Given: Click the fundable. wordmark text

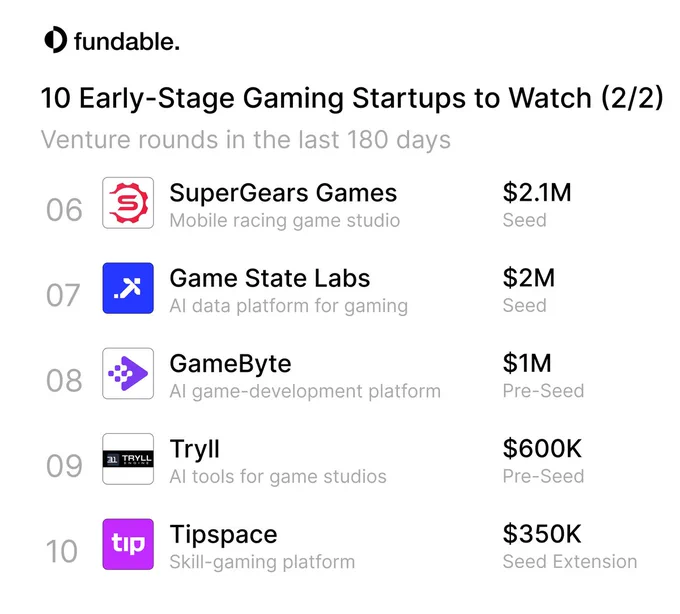Looking at the screenshot, I should pyautogui.click(x=127, y=41).
